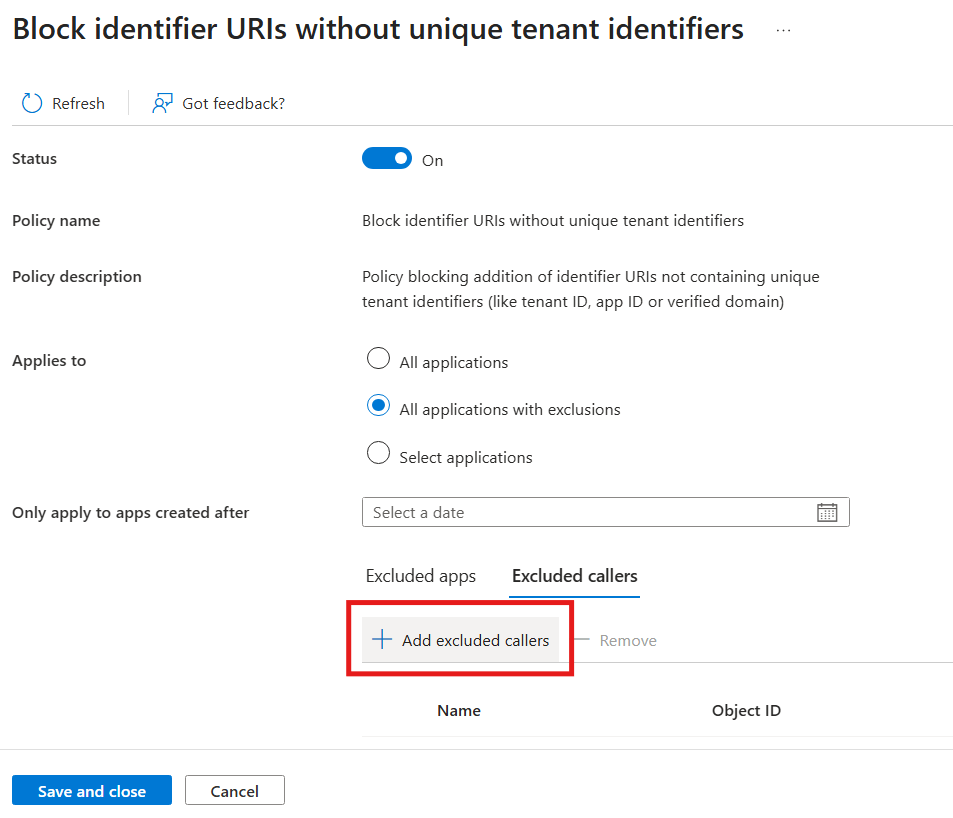Expand the calendar for apps created after

pyautogui.click(x=827, y=512)
